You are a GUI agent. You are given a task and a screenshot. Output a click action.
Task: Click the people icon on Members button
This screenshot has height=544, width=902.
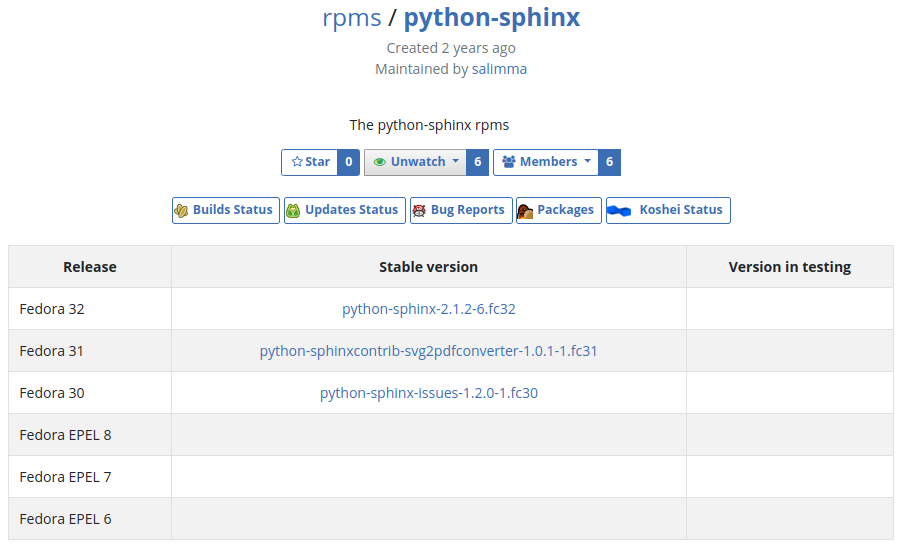click(x=509, y=162)
